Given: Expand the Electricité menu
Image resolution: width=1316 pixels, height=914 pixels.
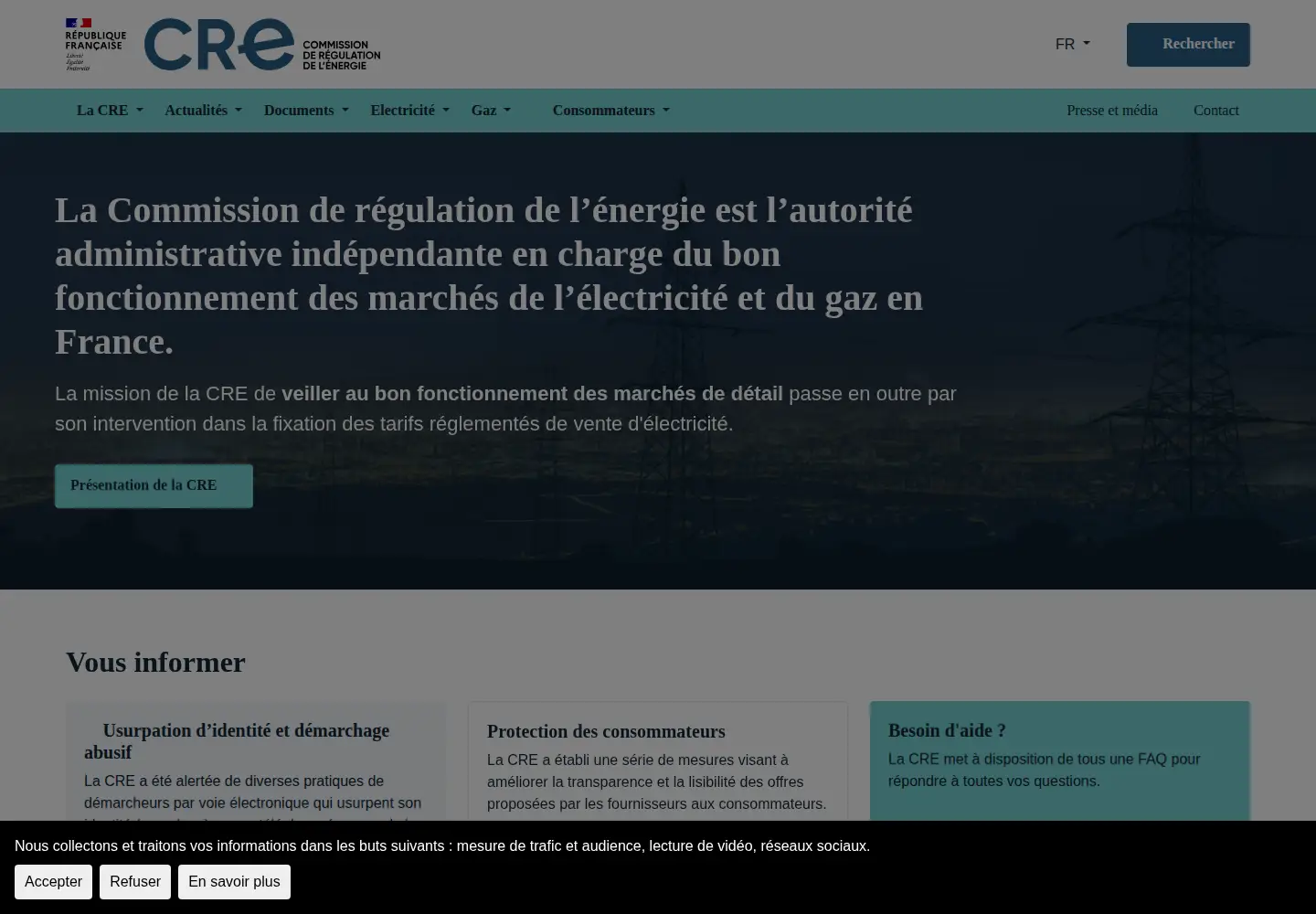Looking at the screenshot, I should pos(409,111).
